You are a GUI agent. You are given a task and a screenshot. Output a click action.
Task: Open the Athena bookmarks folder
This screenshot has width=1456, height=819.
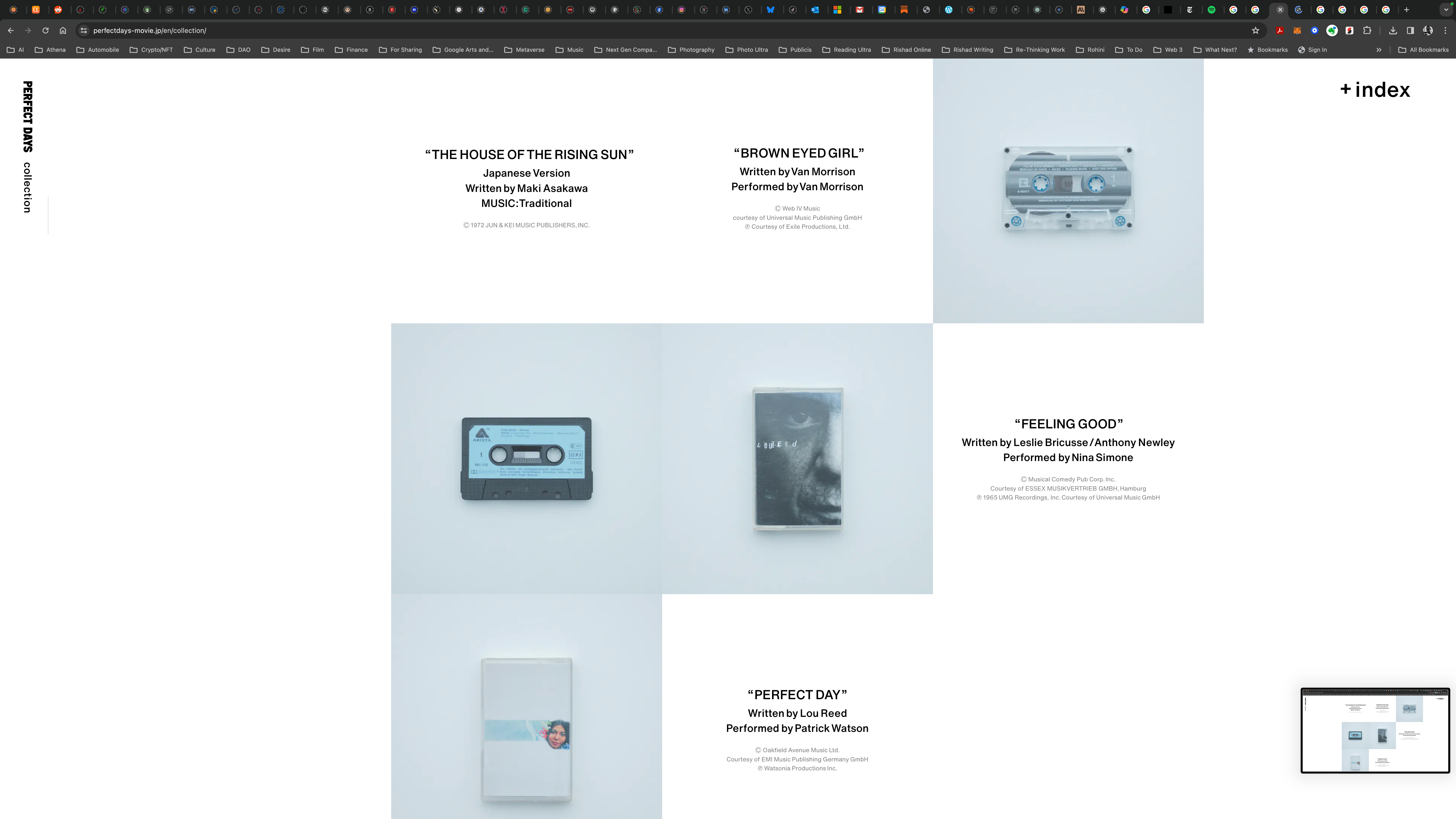[x=50, y=50]
